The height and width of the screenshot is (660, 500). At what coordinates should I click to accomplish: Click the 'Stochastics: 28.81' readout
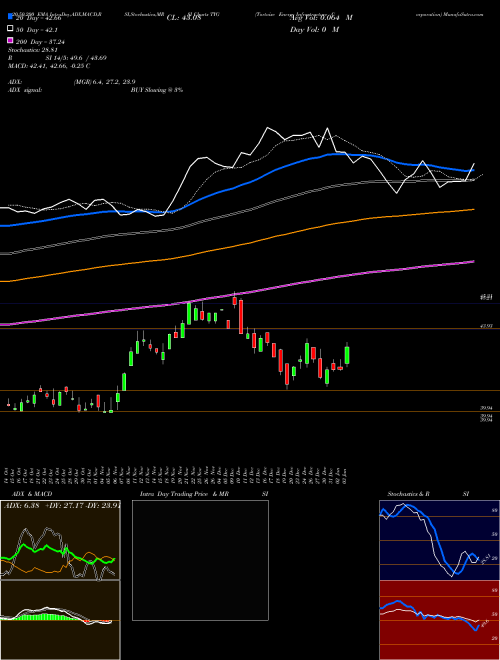click(x=32, y=50)
